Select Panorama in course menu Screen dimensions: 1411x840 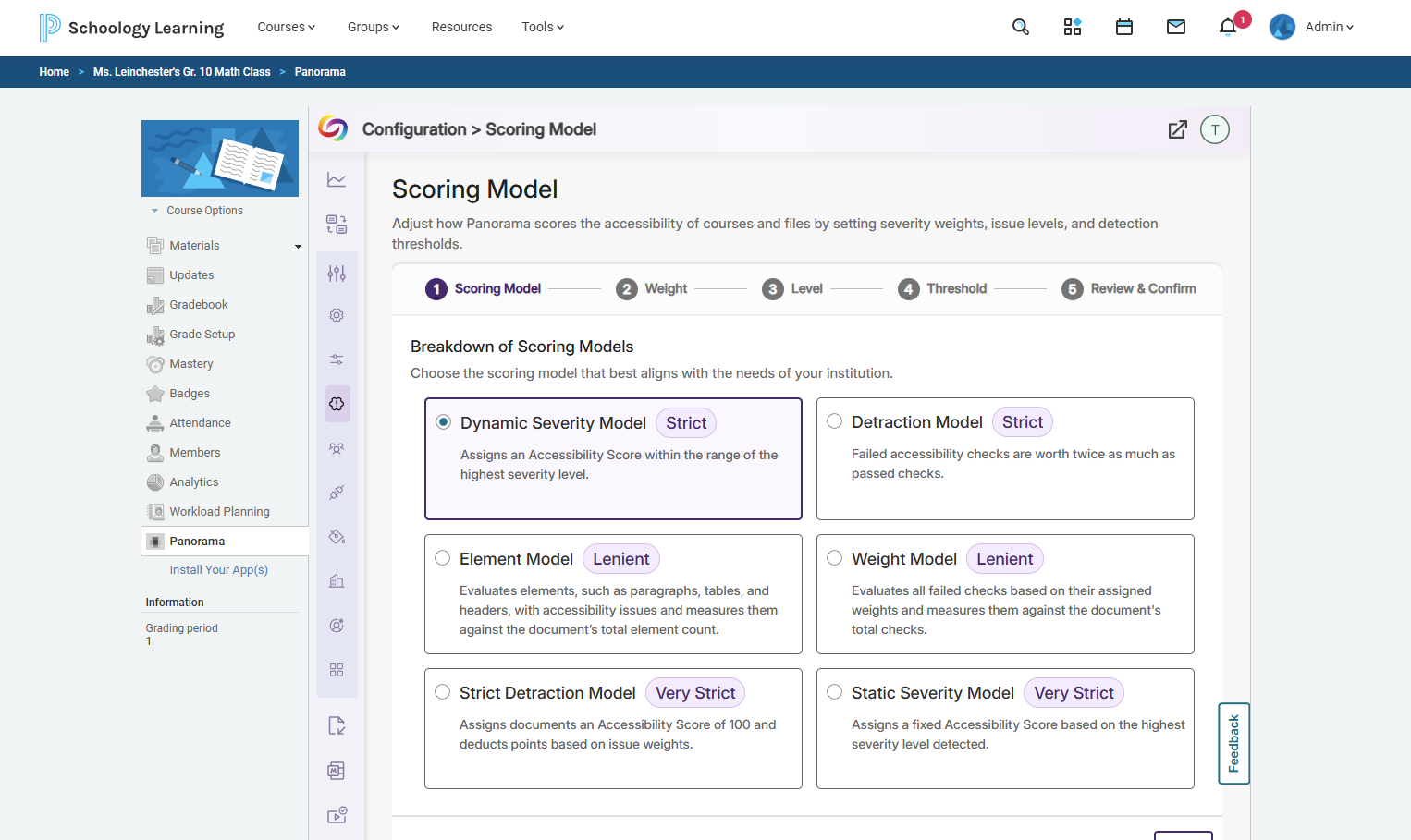click(225, 542)
